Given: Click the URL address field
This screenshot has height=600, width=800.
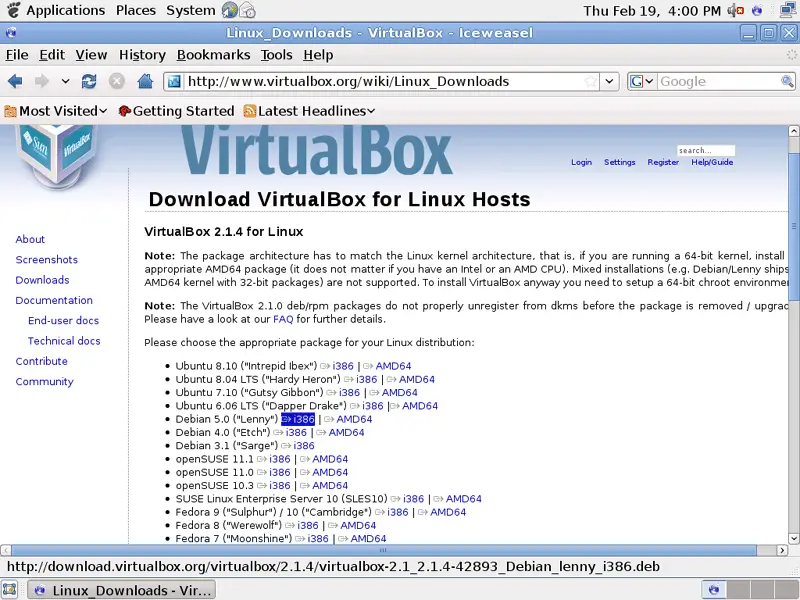Looking at the screenshot, I should (x=383, y=81).
